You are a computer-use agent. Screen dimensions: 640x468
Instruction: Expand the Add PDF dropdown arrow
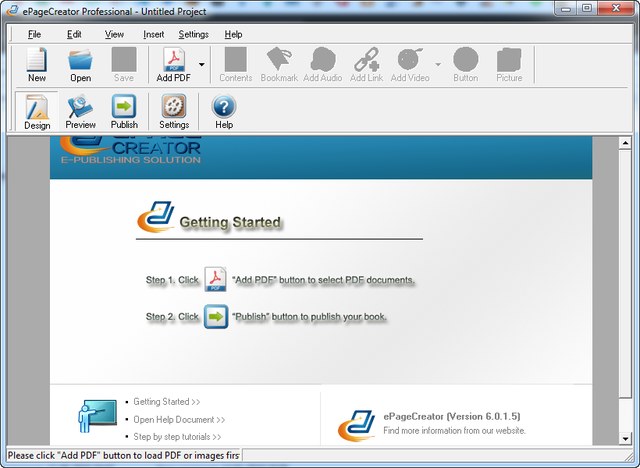(x=202, y=65)
